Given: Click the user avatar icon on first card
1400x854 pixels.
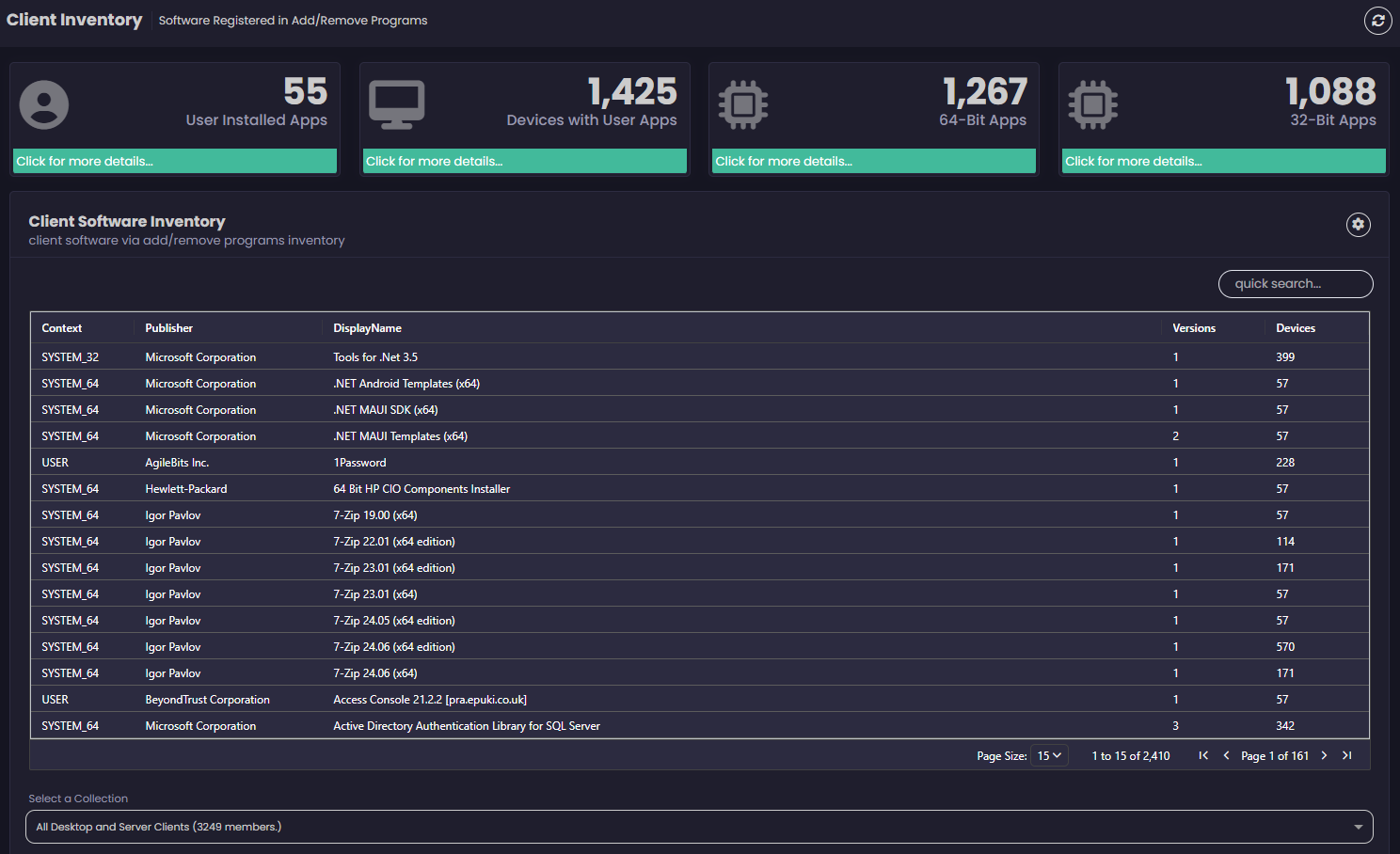Looking at the screenshot, I should [x=44, y=104].
